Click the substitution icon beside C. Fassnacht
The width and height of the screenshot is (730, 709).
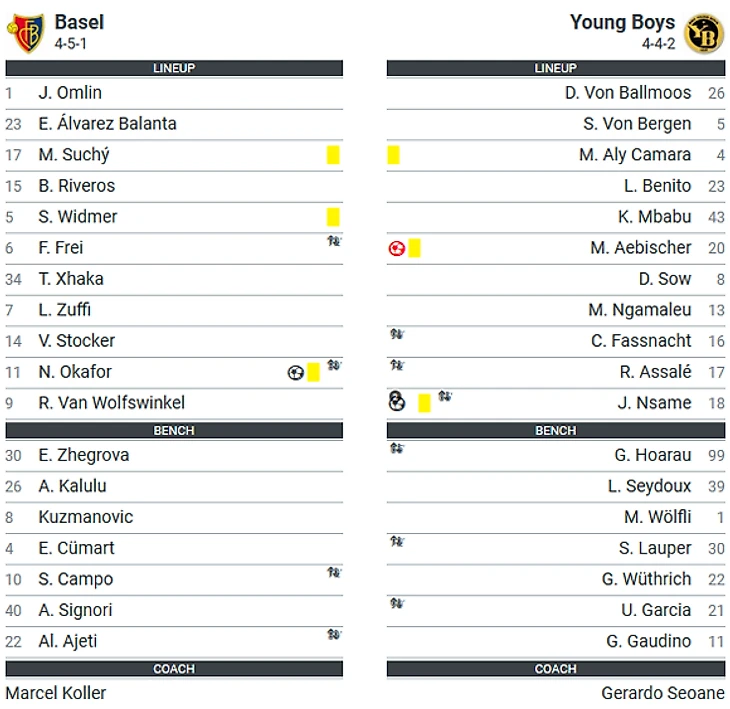tap(397, 334)
